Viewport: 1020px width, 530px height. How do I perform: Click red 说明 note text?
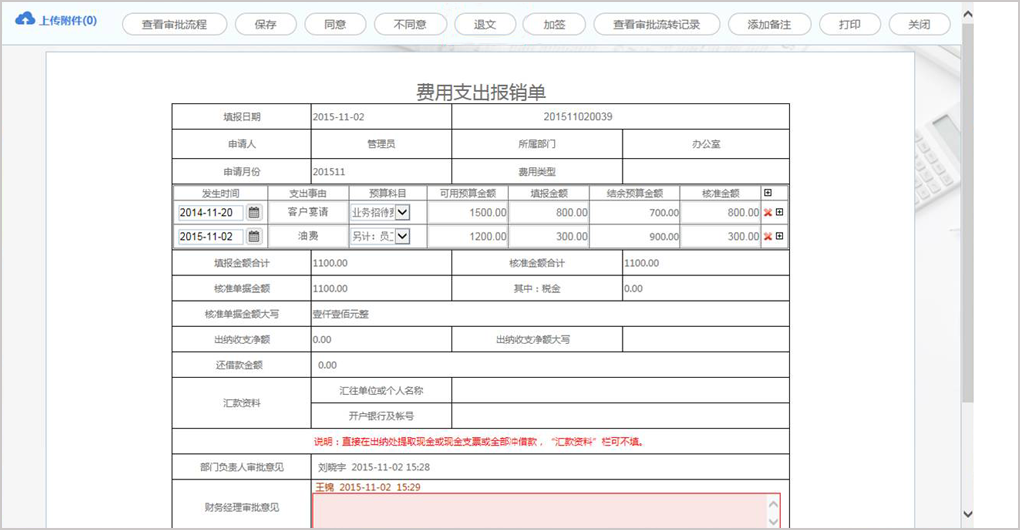479,442
